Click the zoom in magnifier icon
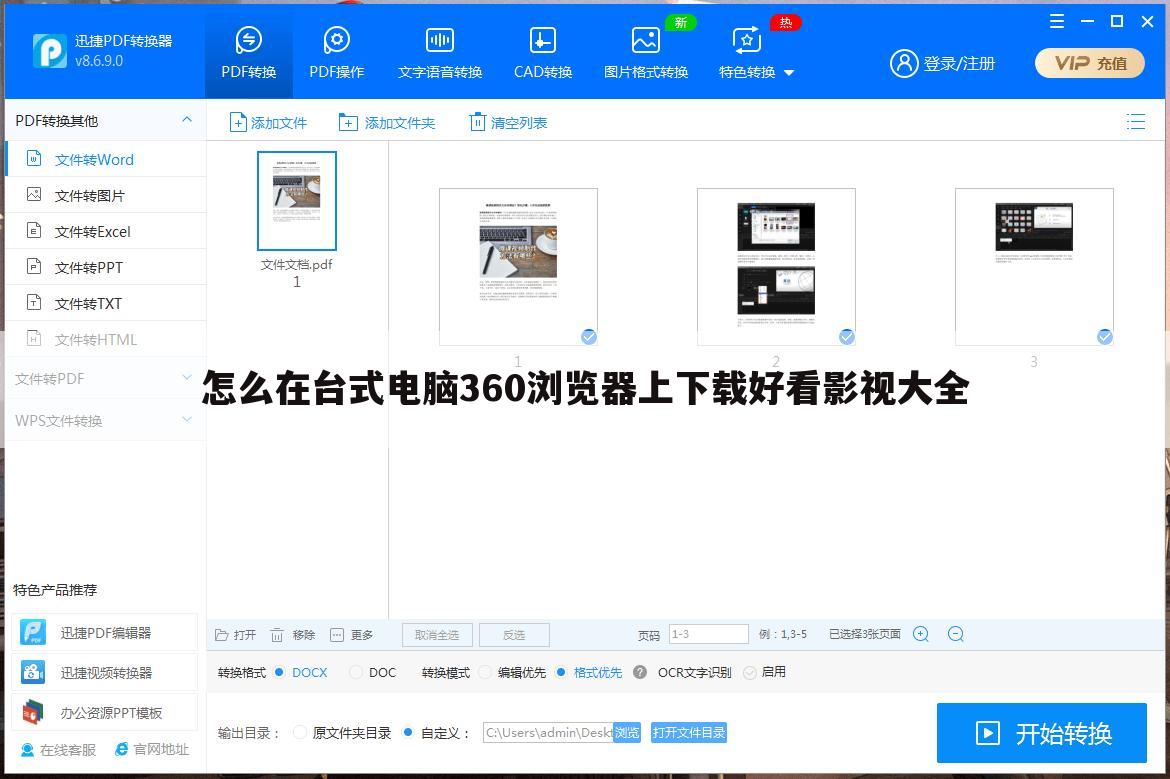1170x779 pixels. [x=921, y=634]
